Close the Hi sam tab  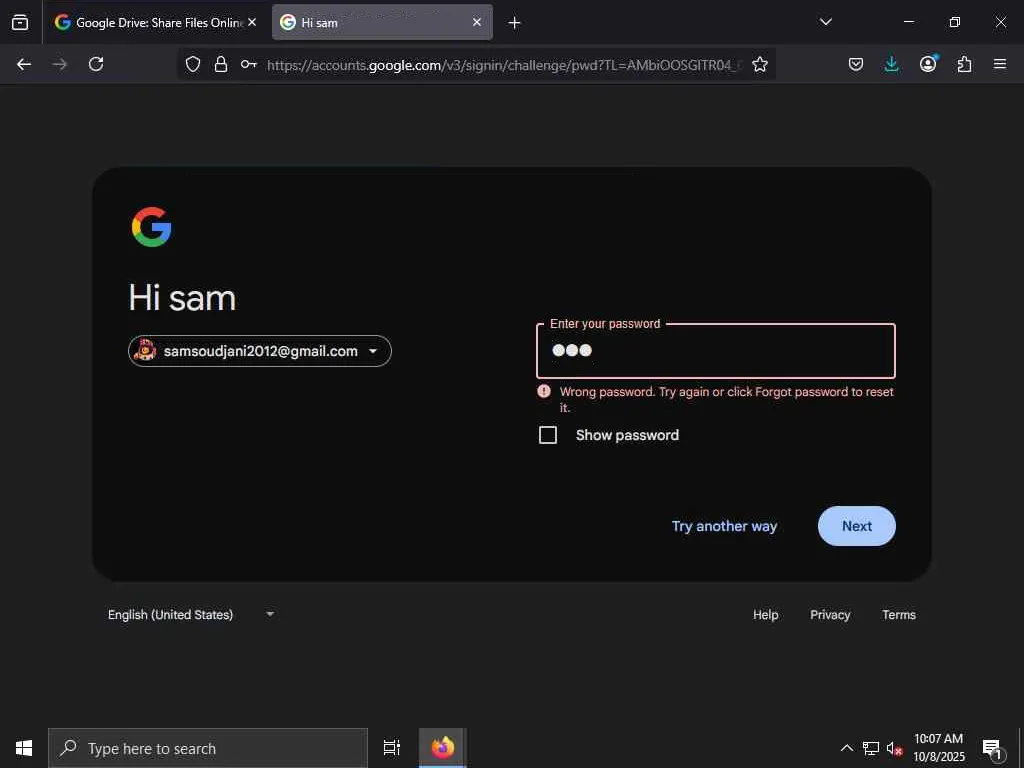477,22
